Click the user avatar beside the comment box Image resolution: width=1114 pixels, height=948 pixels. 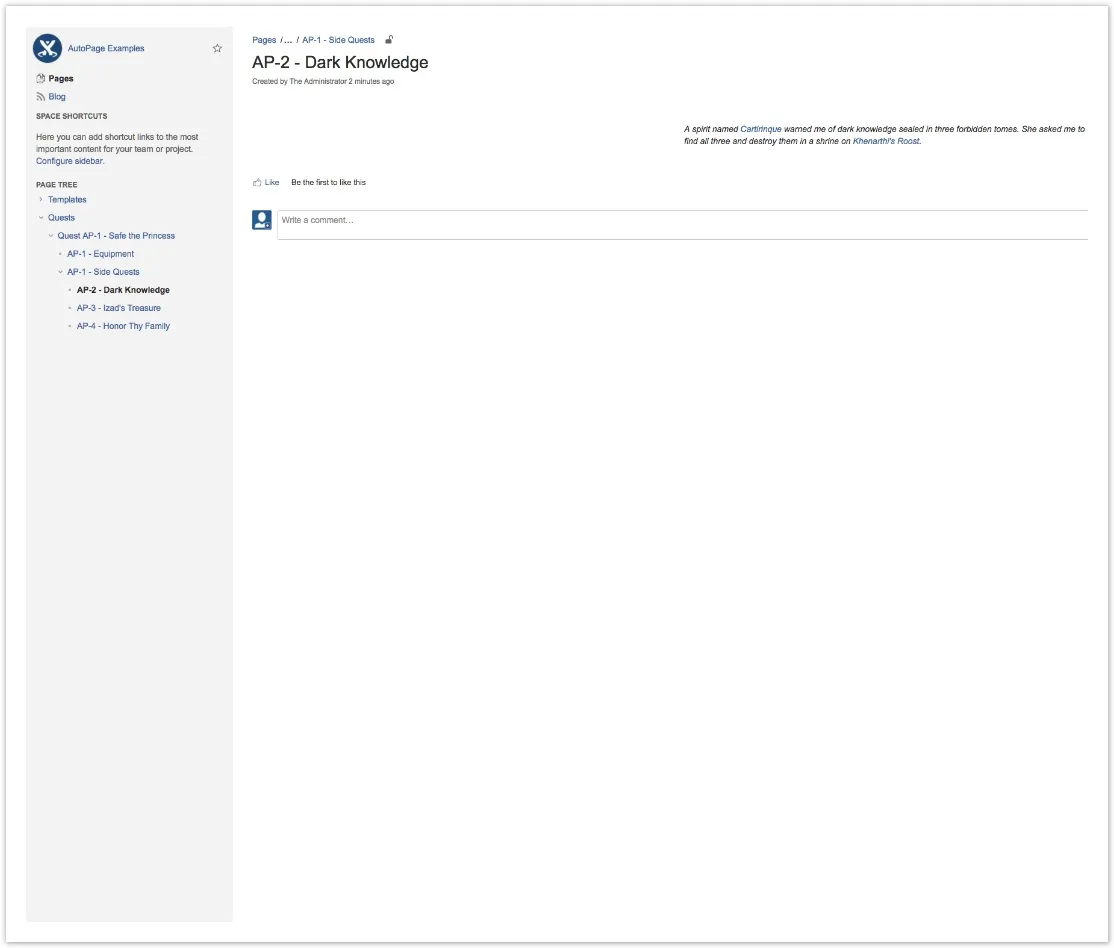click(262, 220)
